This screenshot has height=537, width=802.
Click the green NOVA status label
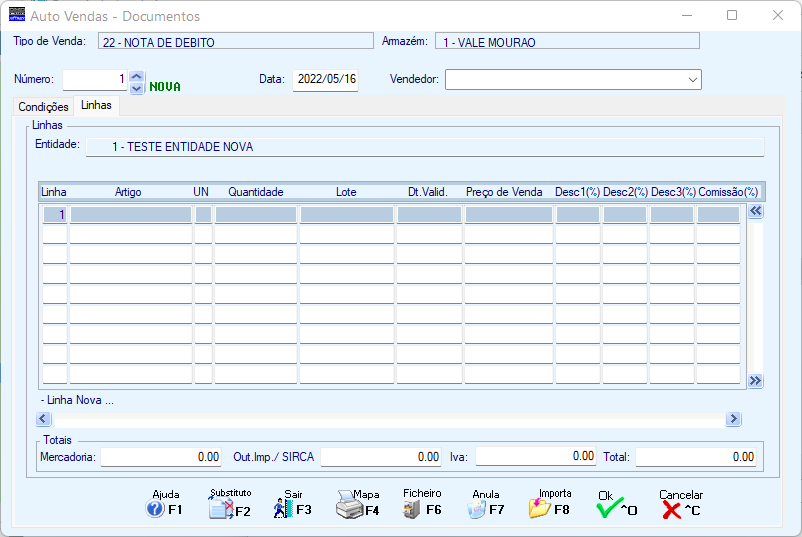point(165,87)
